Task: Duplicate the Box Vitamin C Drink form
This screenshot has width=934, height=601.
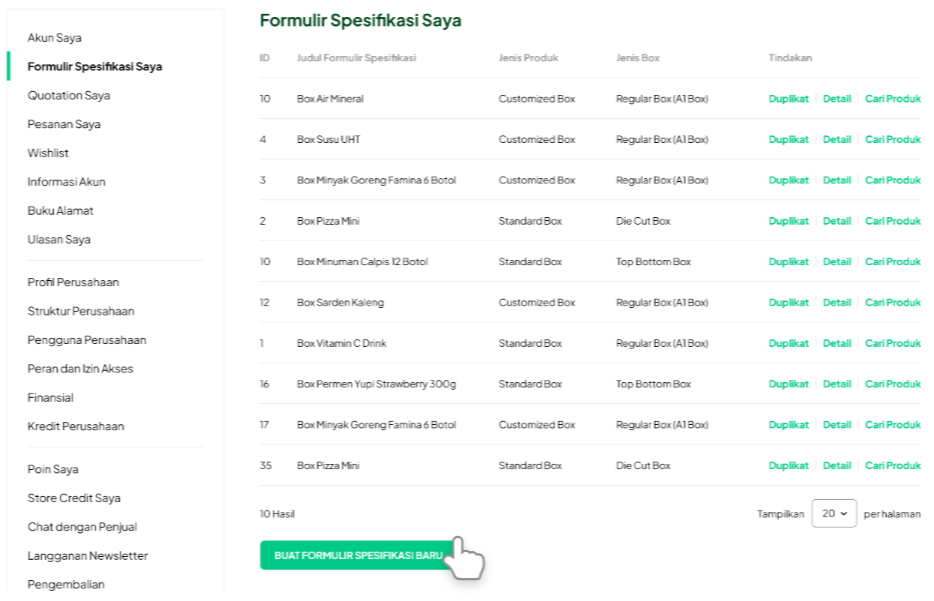Action: (x=788, y=344)
